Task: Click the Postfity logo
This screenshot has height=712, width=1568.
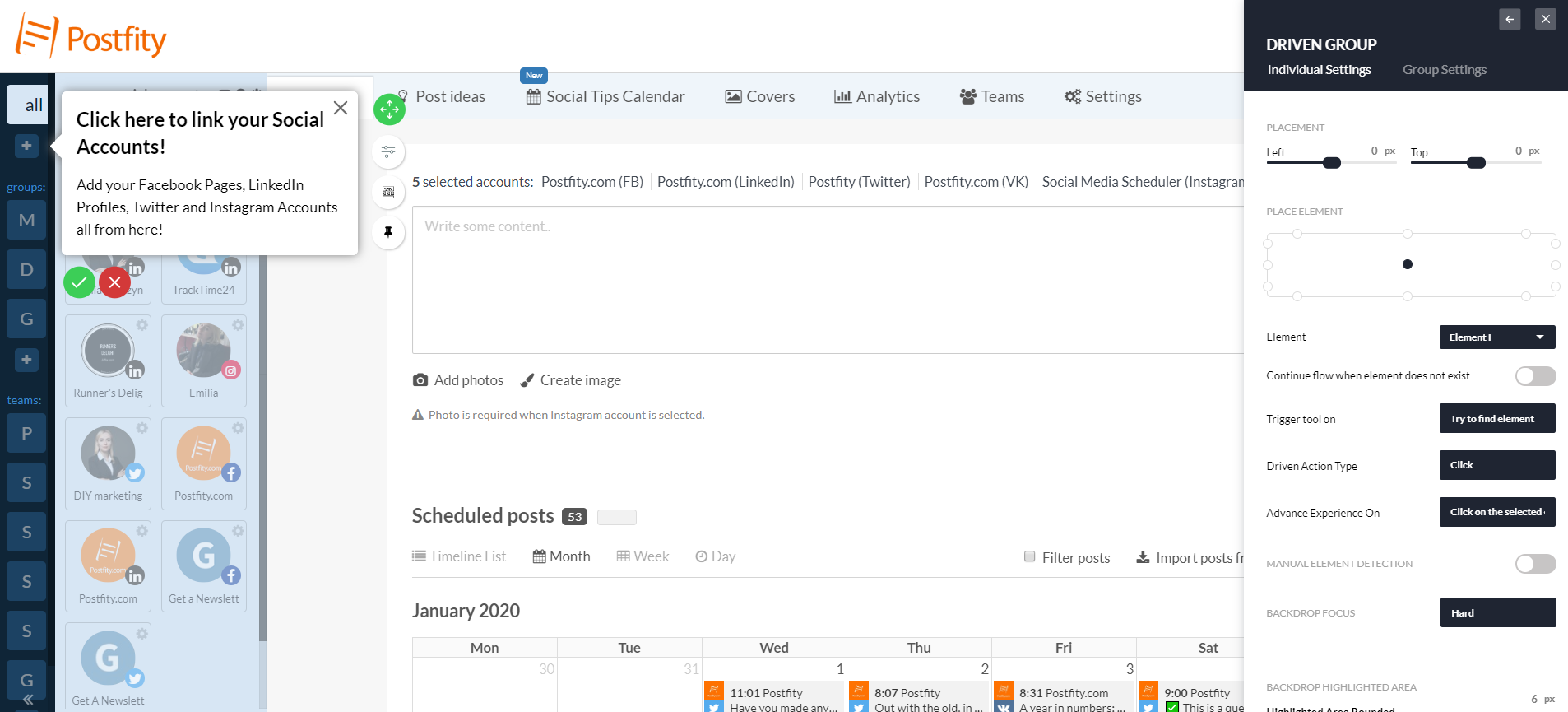Action: (x=90, y=37)
